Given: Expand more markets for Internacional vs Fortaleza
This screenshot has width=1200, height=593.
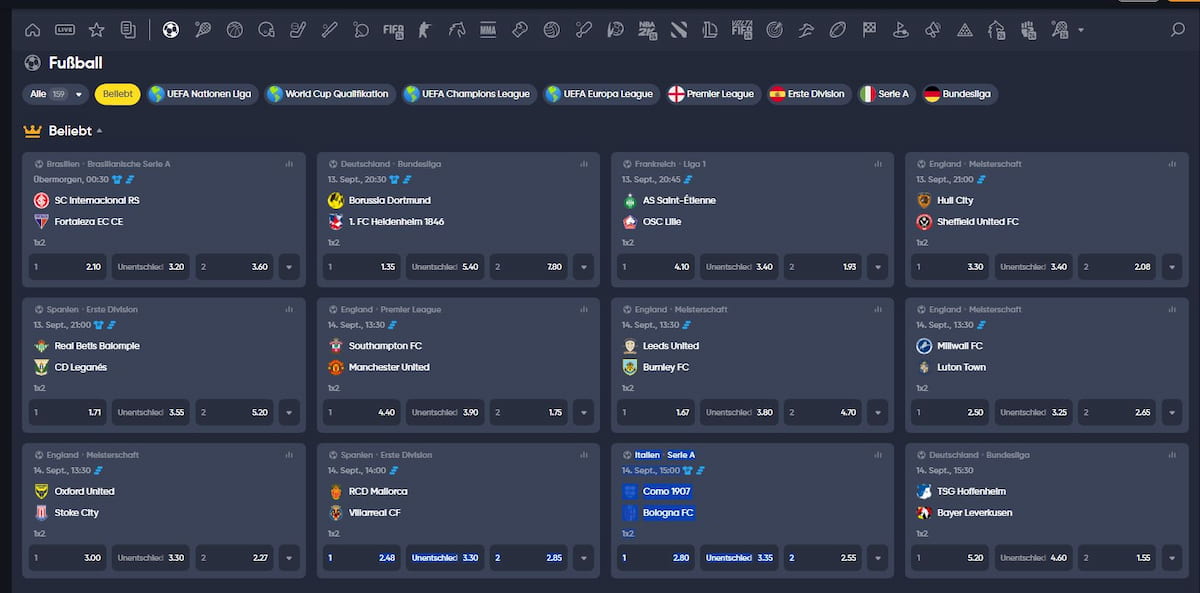Looking at the screenshot, I should 289,267.
